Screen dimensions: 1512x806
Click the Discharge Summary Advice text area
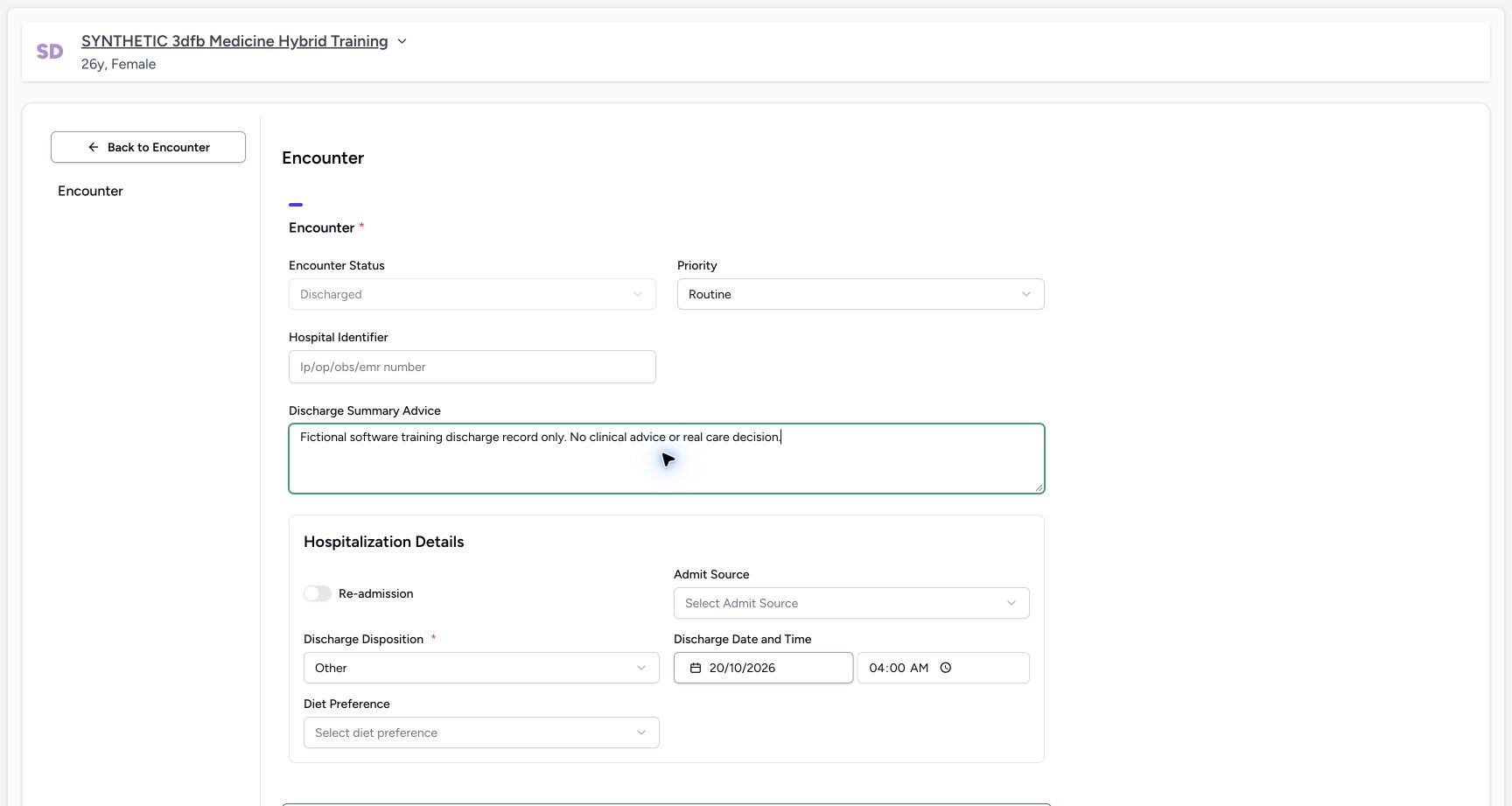pos(667,459)
